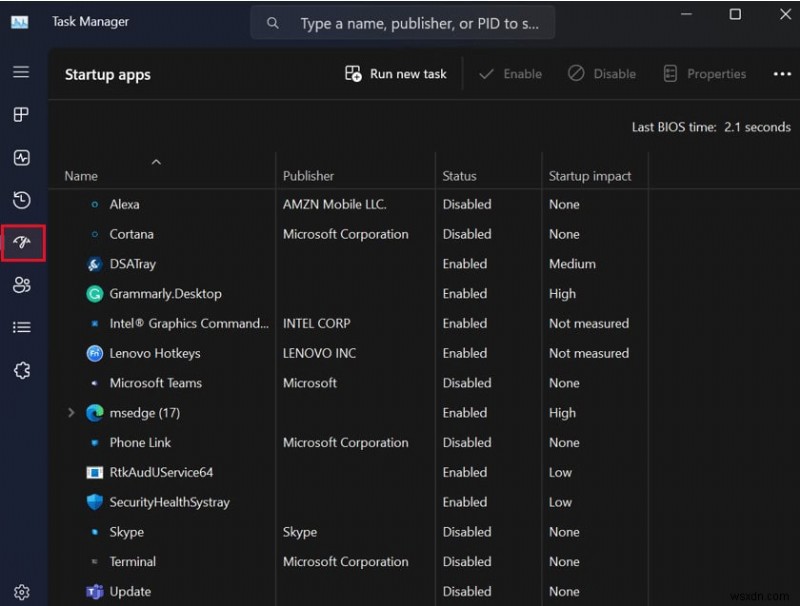Click Medium startup impact for DSATray
Screen dimensions: 800x606
(x=572, y=264)
